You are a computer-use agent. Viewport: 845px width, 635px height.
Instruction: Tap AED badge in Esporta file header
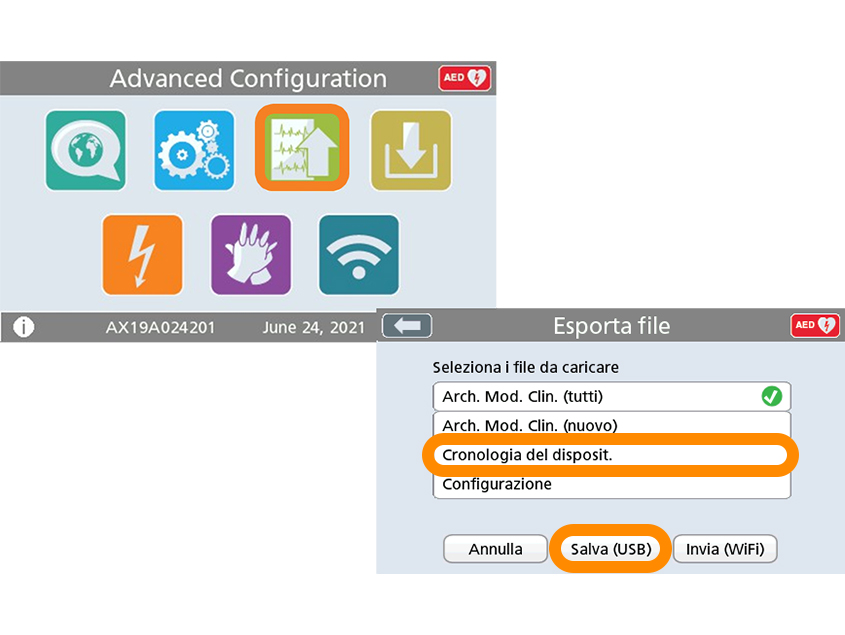(815, 326)
